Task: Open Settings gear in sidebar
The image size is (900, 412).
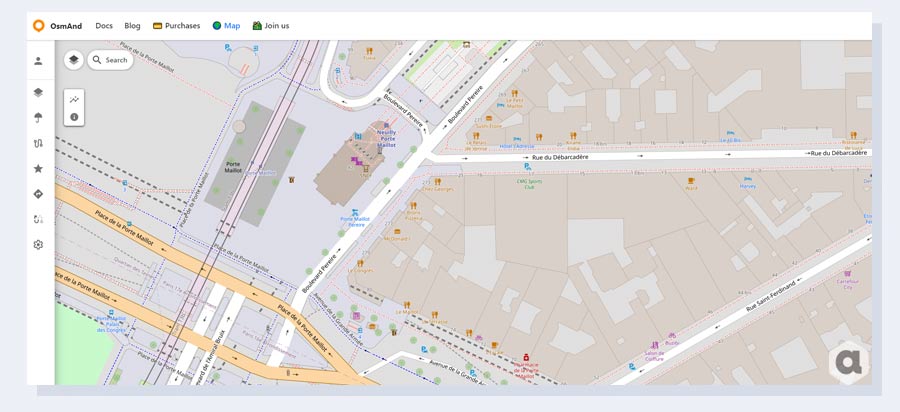Action: (x=38, y=244)
